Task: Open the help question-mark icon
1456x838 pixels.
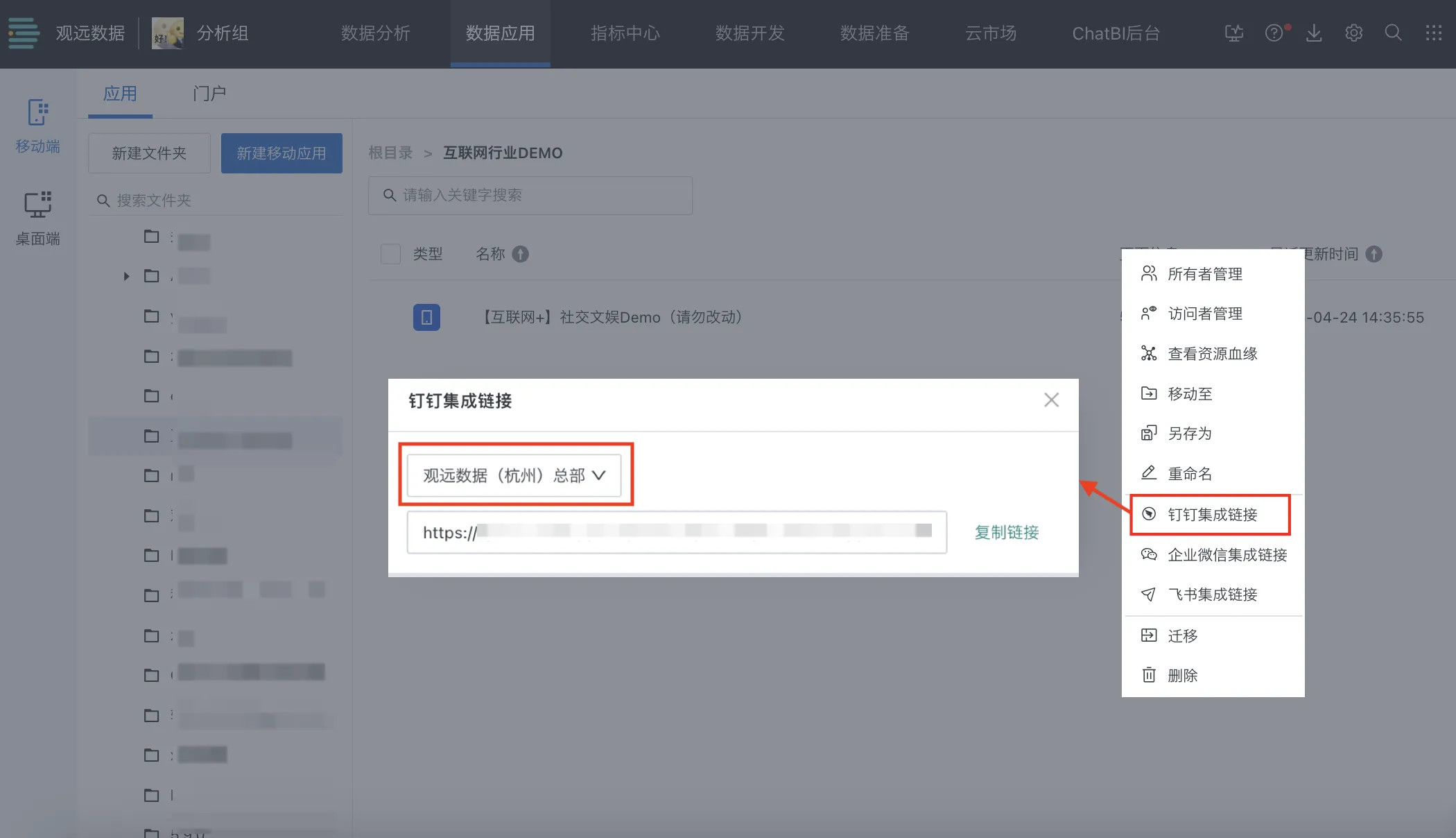Action: pyautogui.click(x=1274, y=33)
